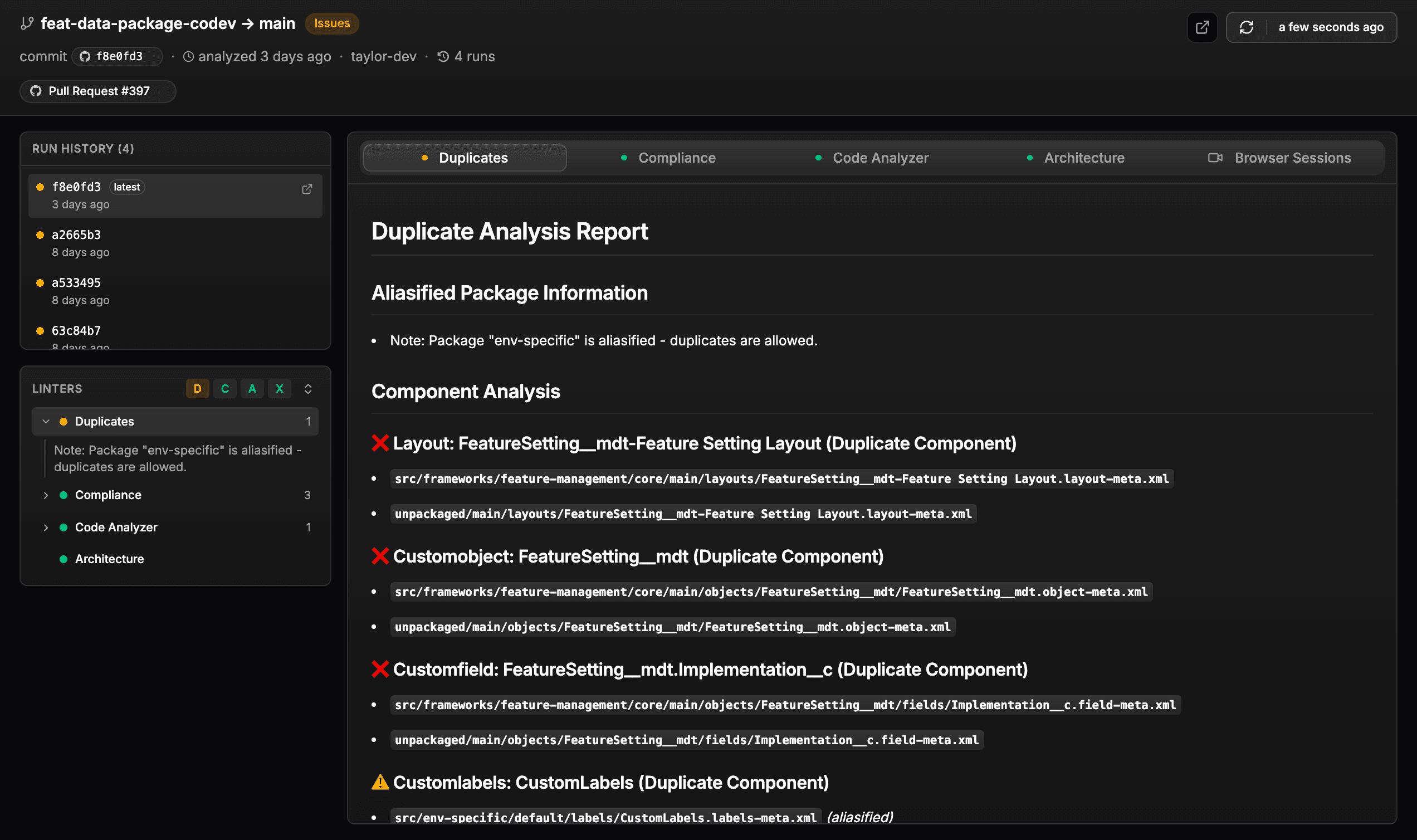1417x840 pixels.
Task: Select the latest run f8e0fd3
Action: pos(175,196)
